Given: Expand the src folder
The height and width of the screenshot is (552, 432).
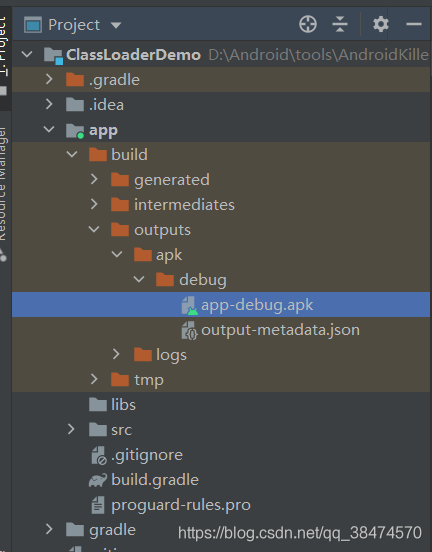Looking at the screenshot, I should pyautogui.click(x=71, y=429).
